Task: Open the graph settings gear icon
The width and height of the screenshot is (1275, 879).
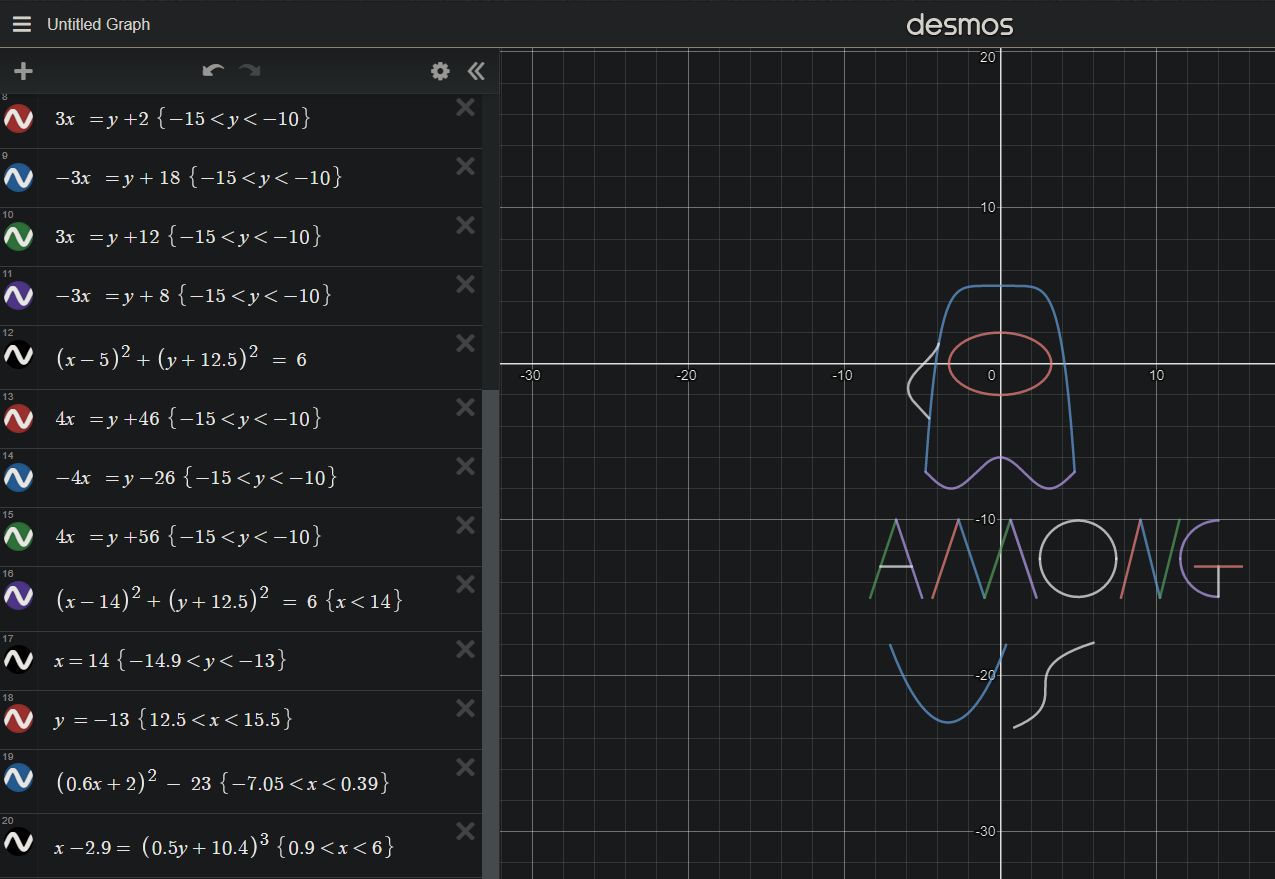Action: [439, 71]
